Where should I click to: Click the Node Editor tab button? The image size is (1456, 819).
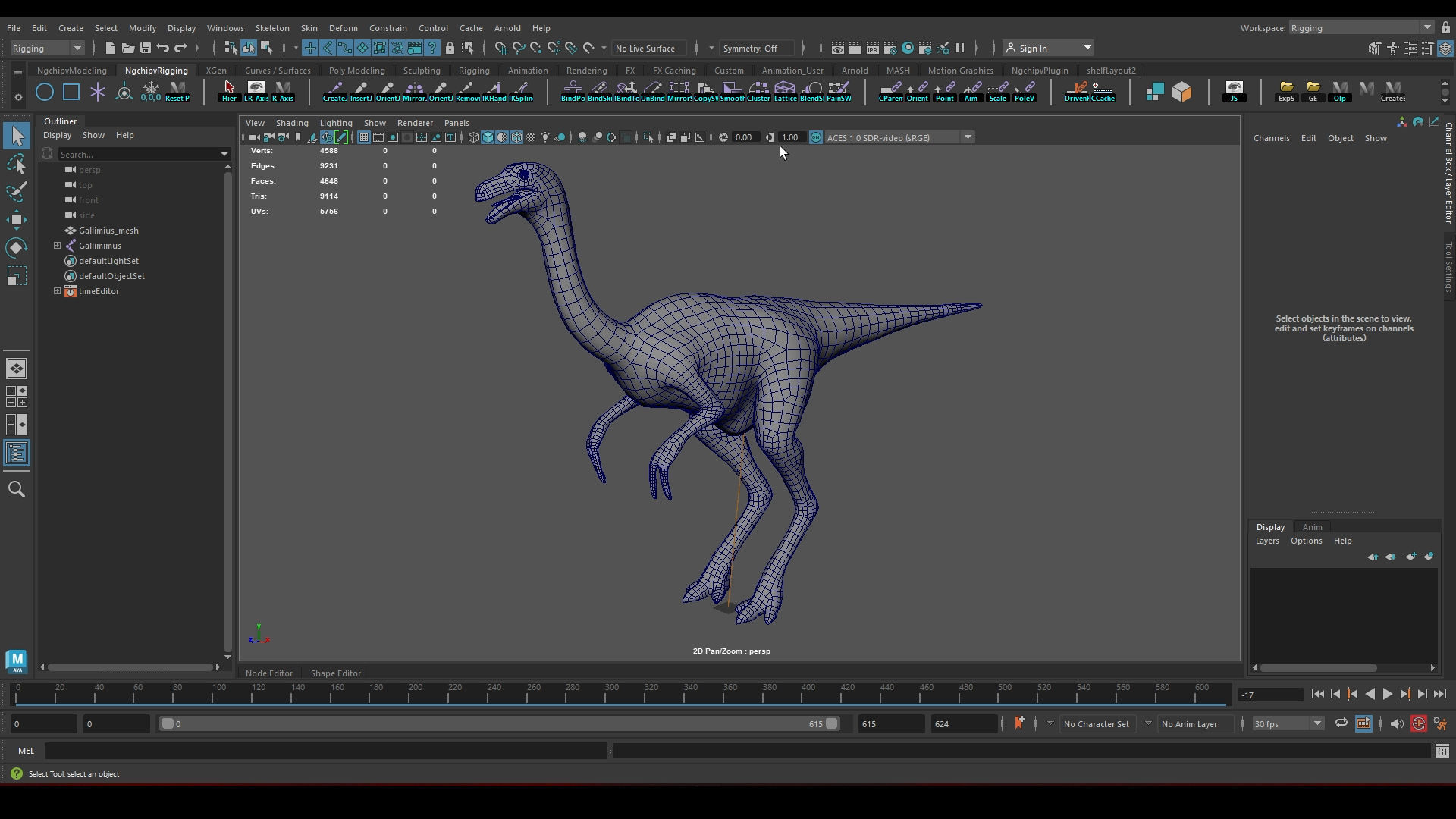(269, 673)
